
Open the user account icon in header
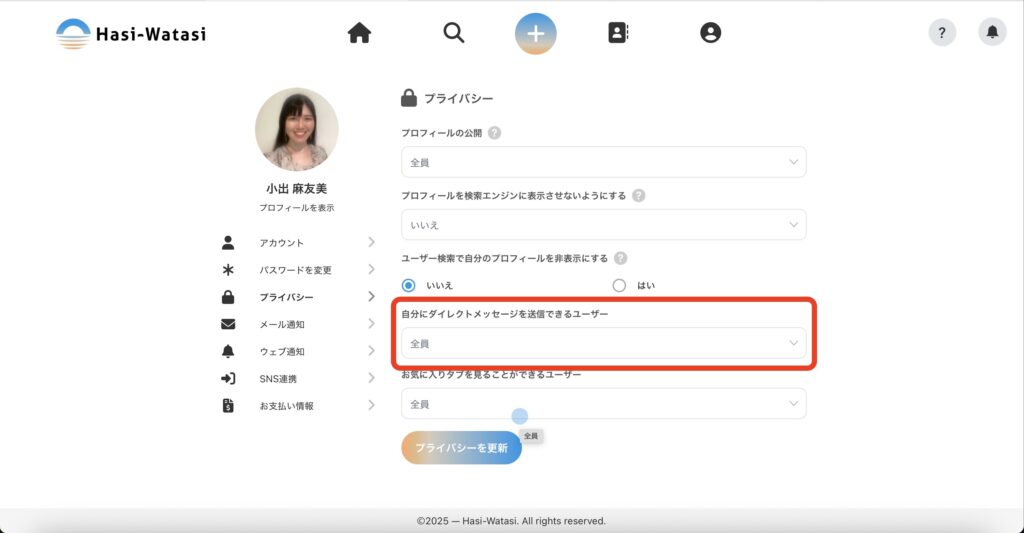click(710, 33)
